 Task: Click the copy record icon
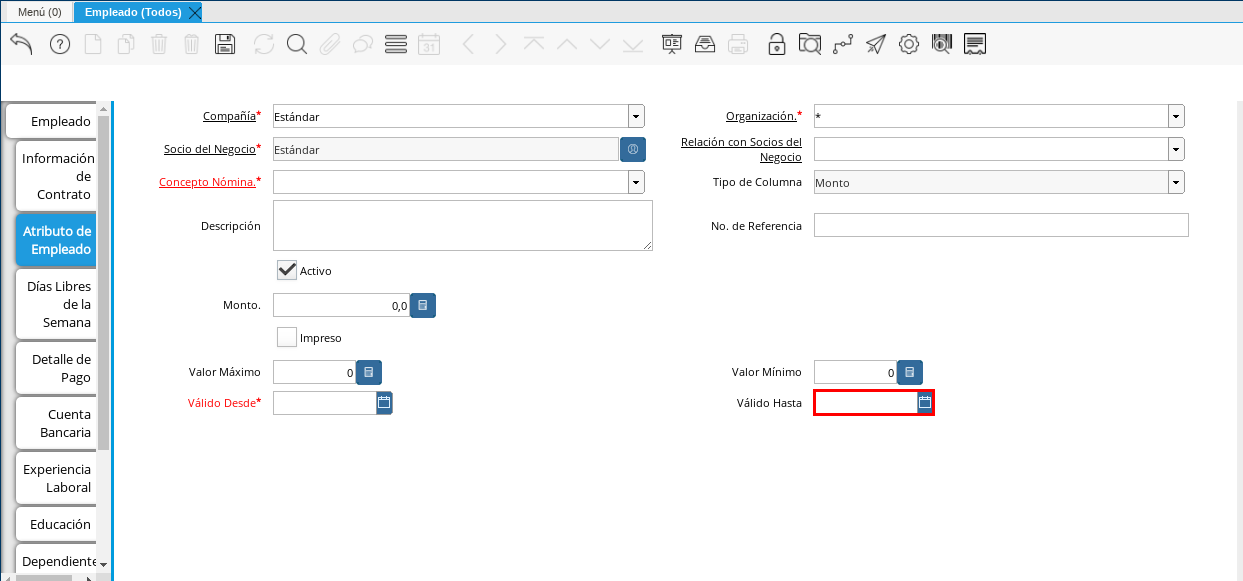pos(126,44)
